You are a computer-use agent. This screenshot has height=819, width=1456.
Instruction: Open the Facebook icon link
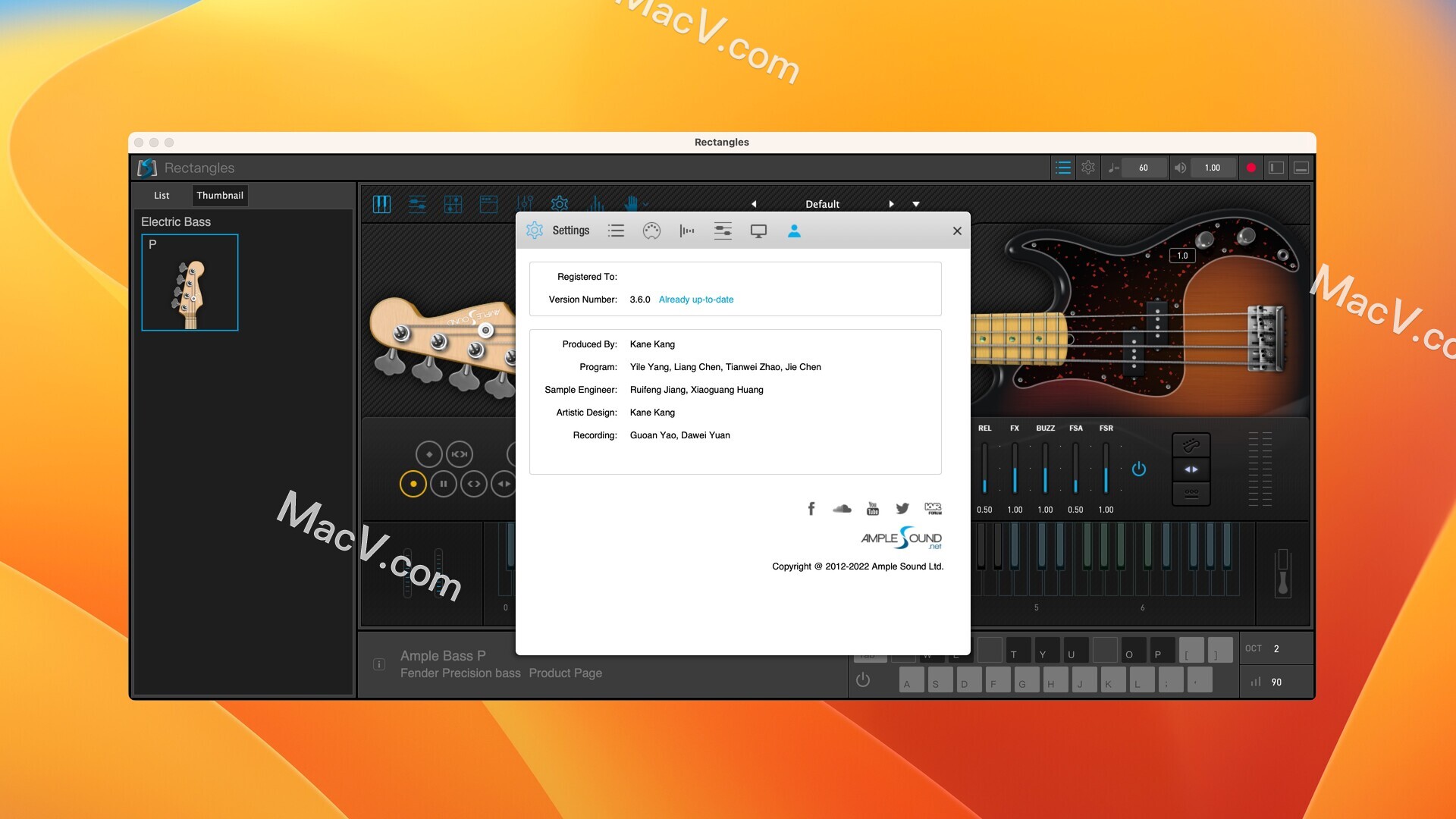click(x=811, y=508)
